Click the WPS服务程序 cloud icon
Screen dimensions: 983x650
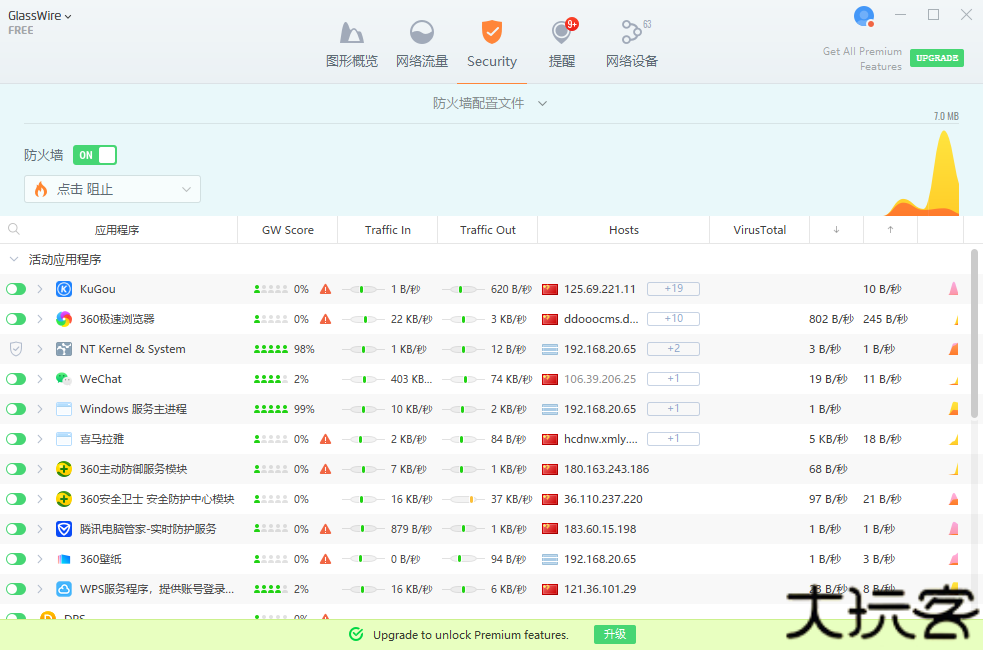click(x=64, y=589)
